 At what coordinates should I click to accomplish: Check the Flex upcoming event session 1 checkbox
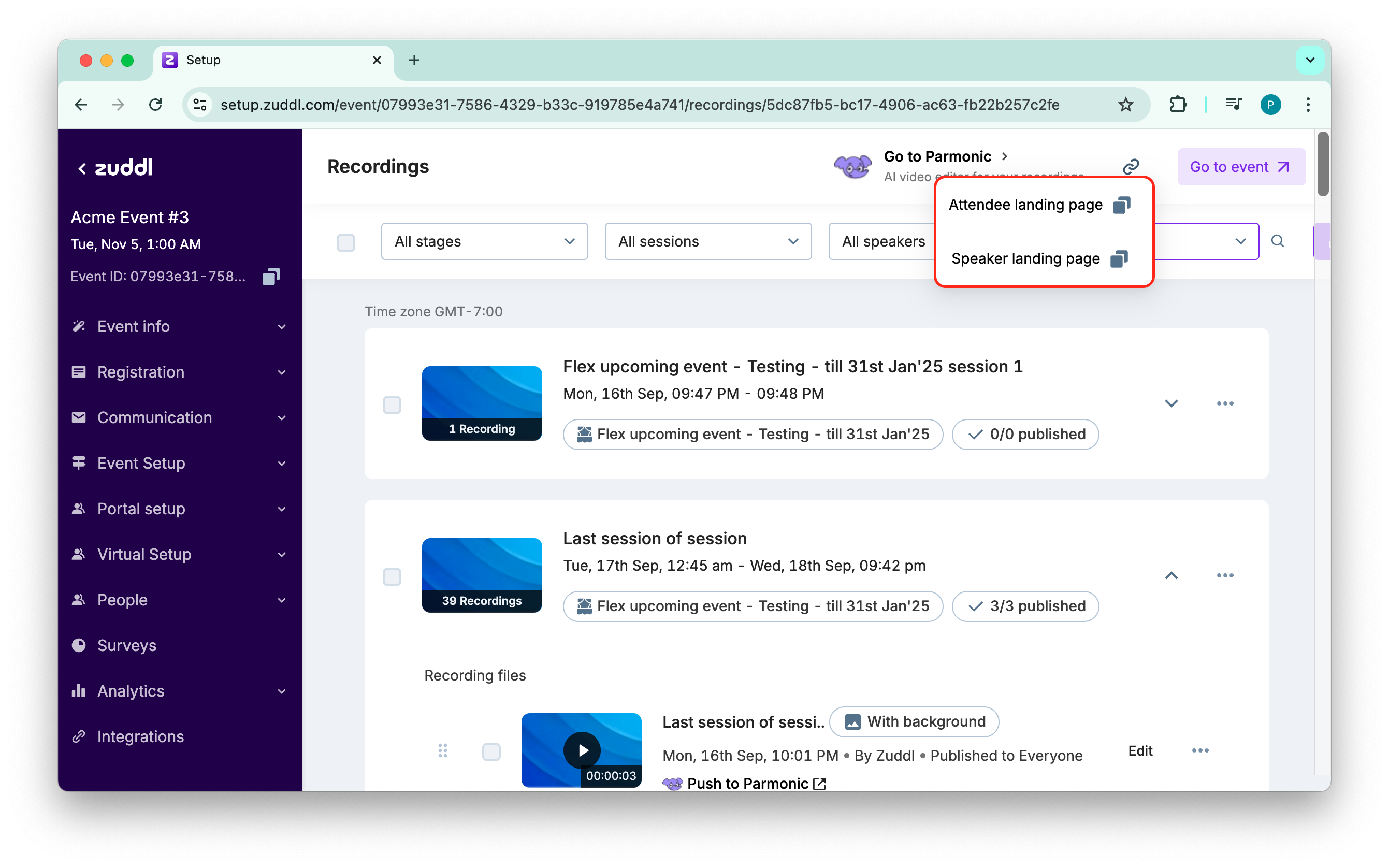coord(392,404)
